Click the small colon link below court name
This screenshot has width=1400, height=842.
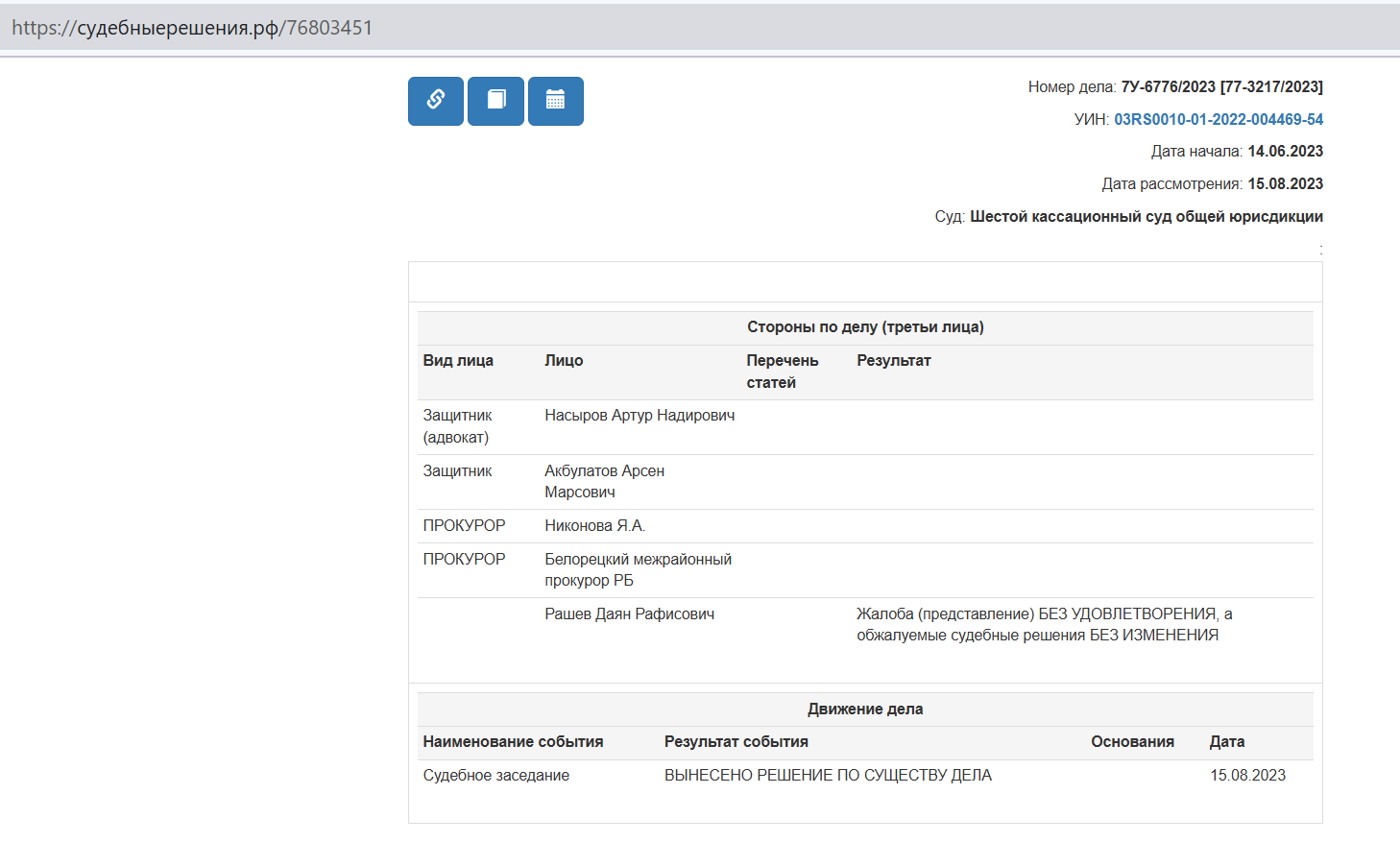(1320, 250)
